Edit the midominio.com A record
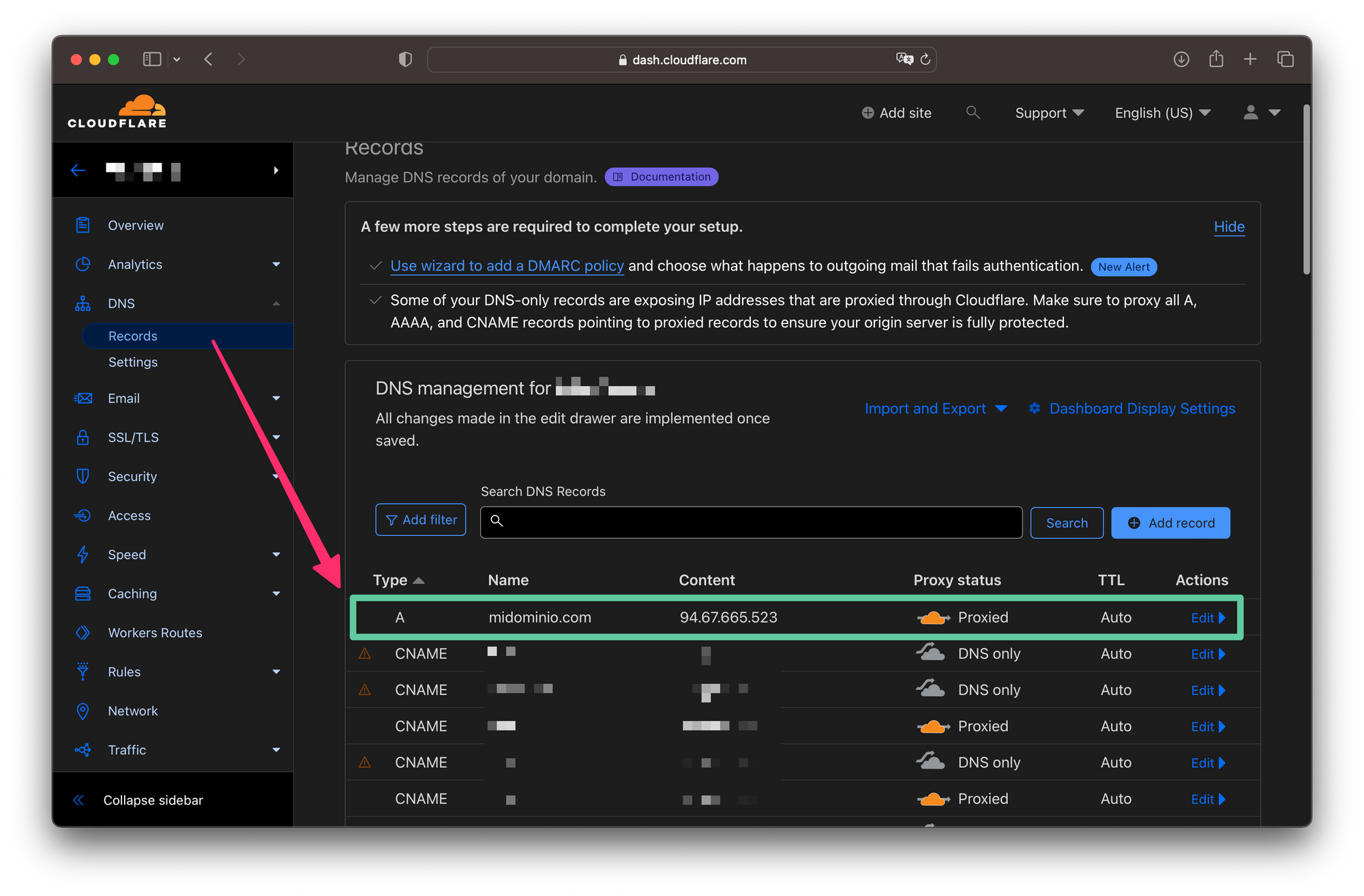Image resolution: width=1364 pixels, height=896 pixels. [x=1208, y=618]
